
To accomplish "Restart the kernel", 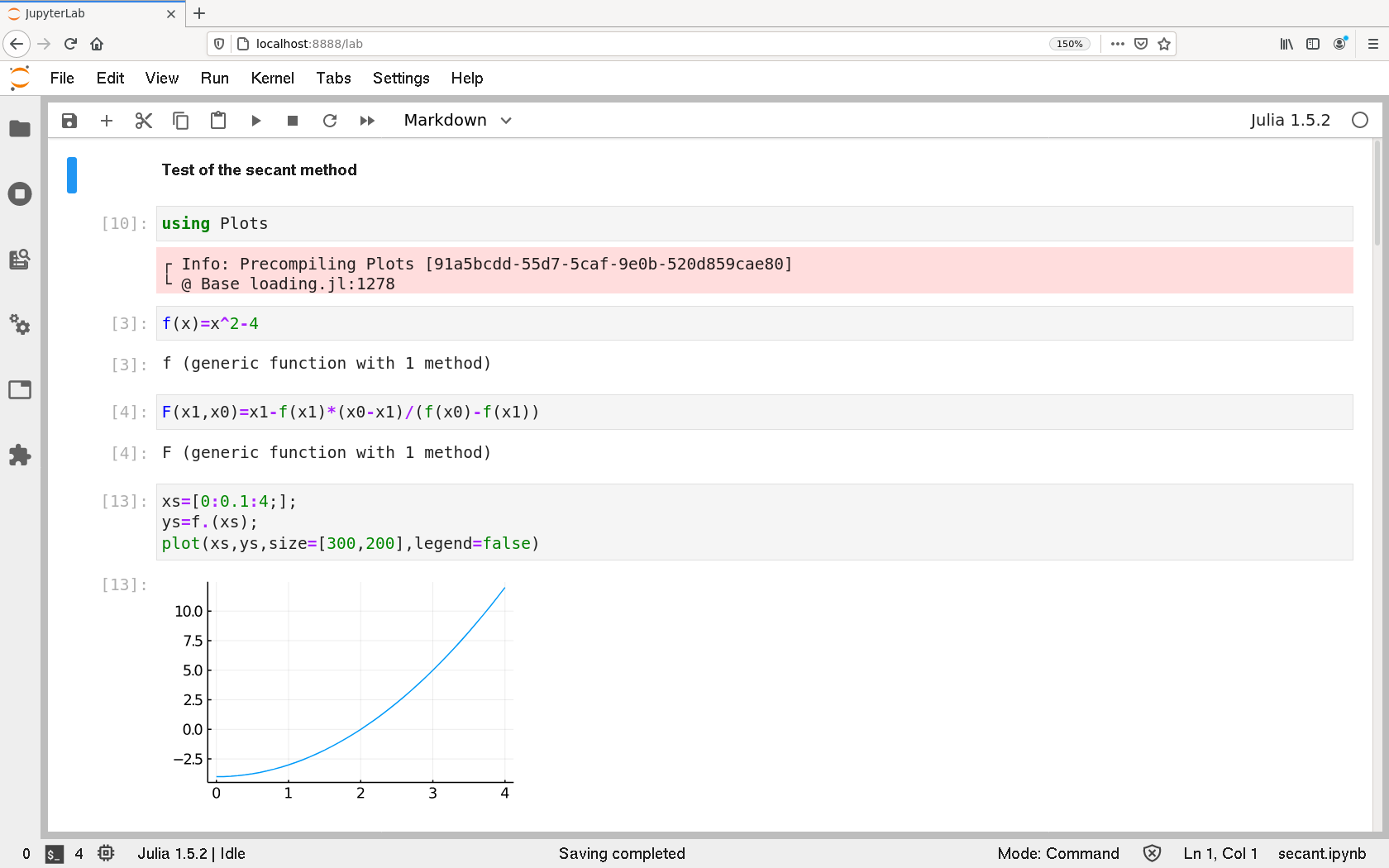I will 330,121.
